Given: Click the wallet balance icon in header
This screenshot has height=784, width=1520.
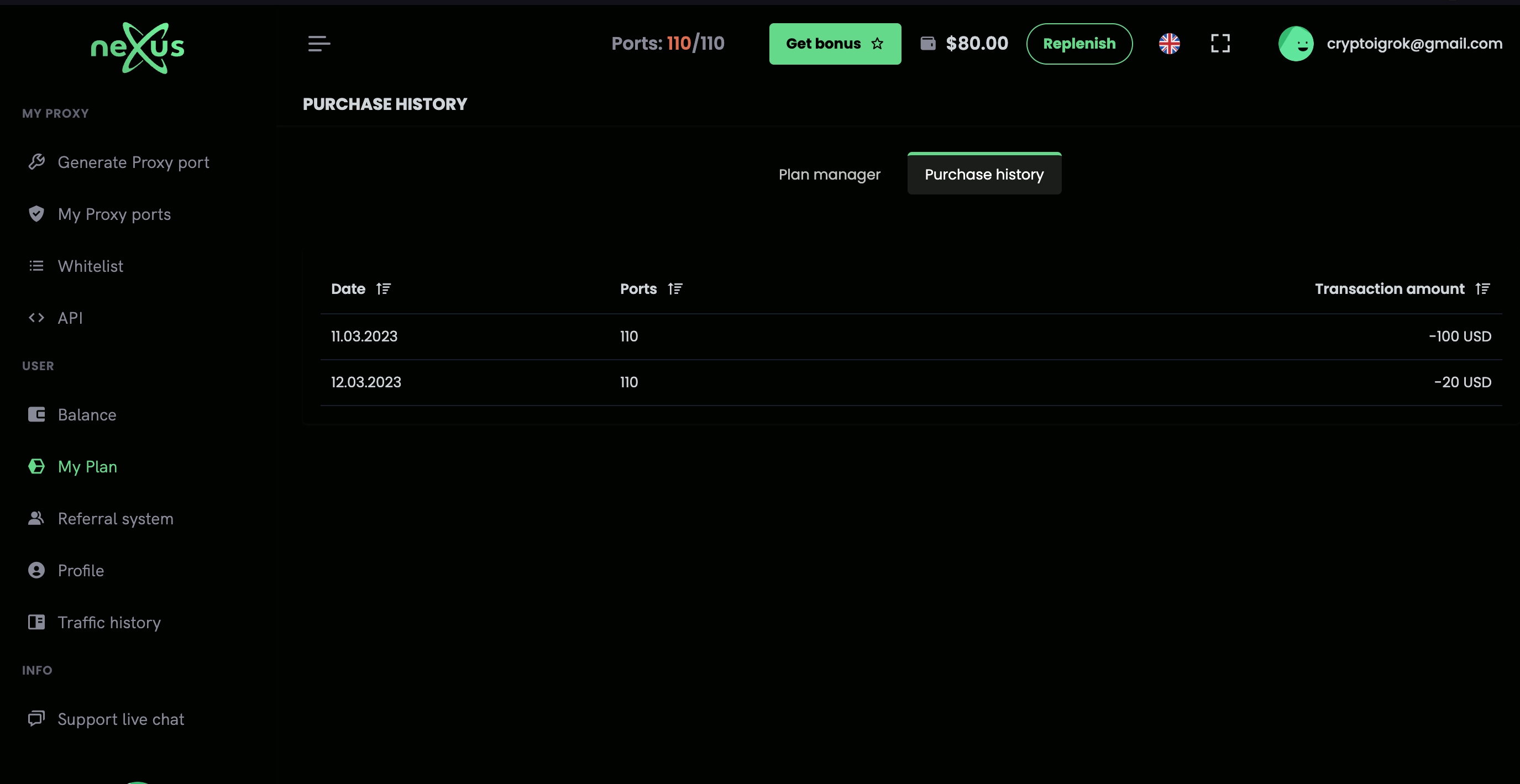Looking at the screenshot, I should coord(927,44).
